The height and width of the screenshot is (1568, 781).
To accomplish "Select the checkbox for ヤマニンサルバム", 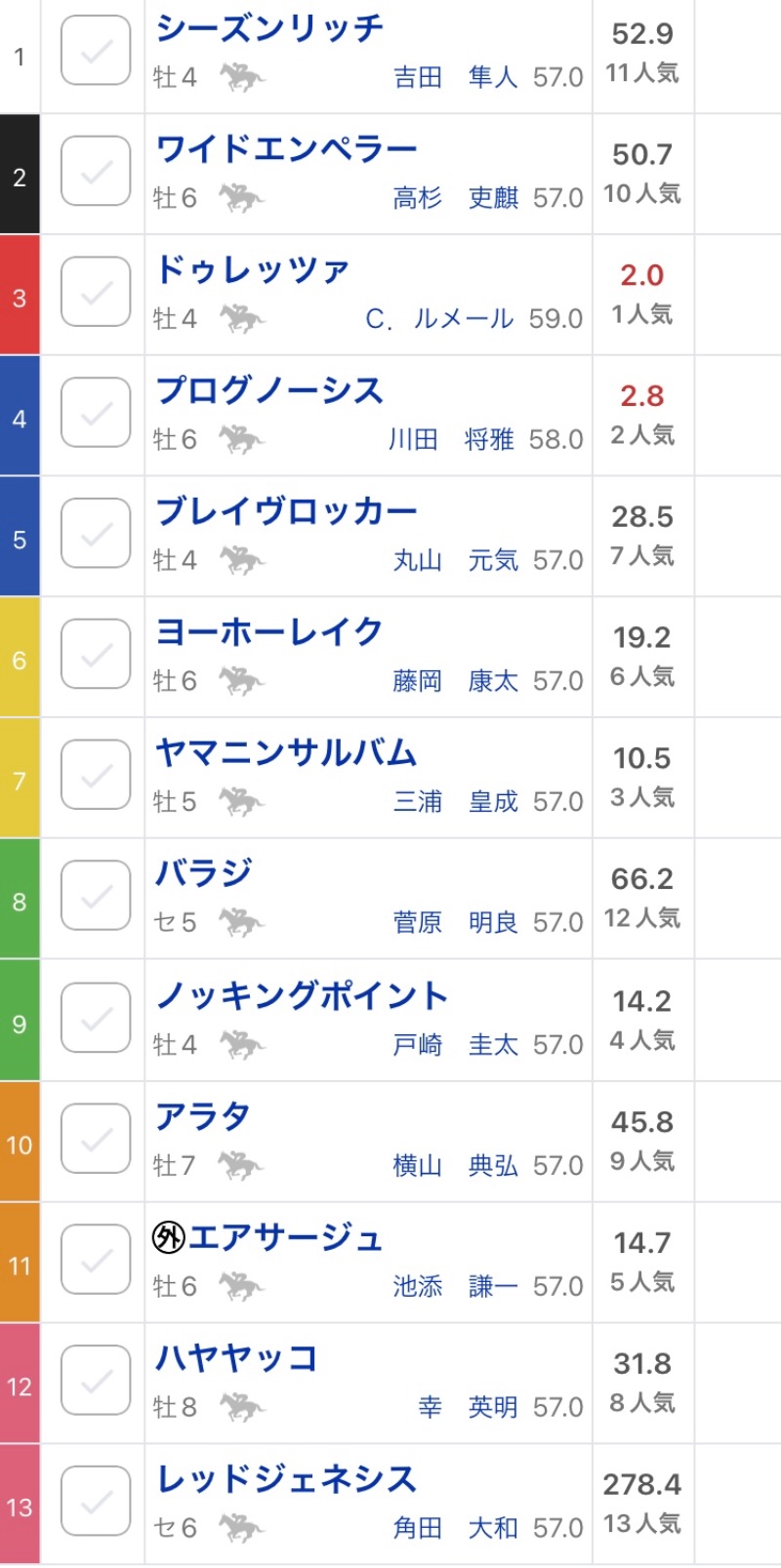I will coord(96,776).
